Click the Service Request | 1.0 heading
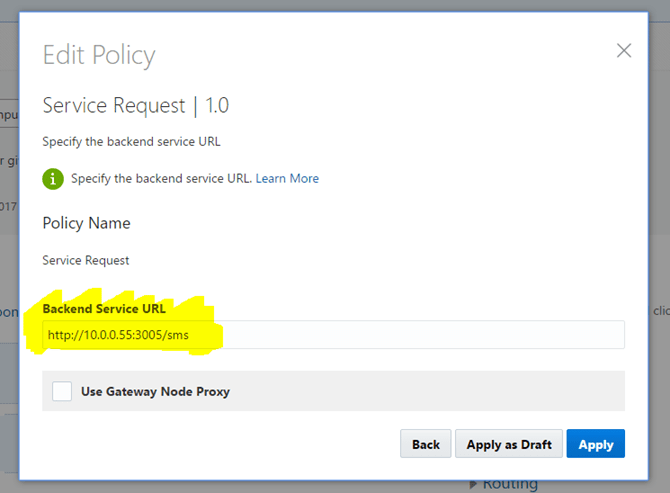 (x=136, y=105)
